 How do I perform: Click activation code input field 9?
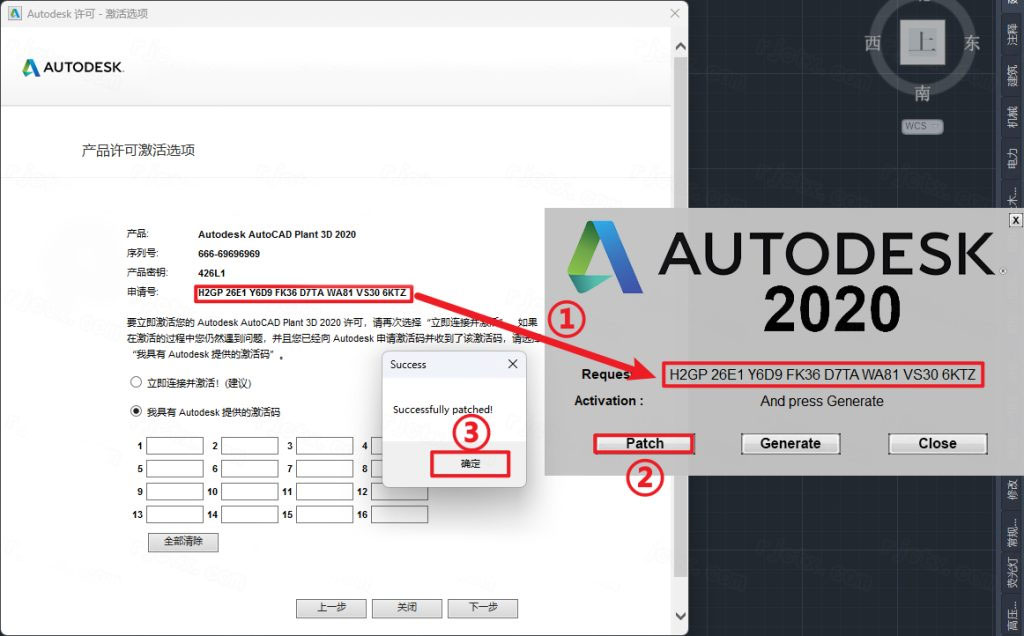point(174,491)
